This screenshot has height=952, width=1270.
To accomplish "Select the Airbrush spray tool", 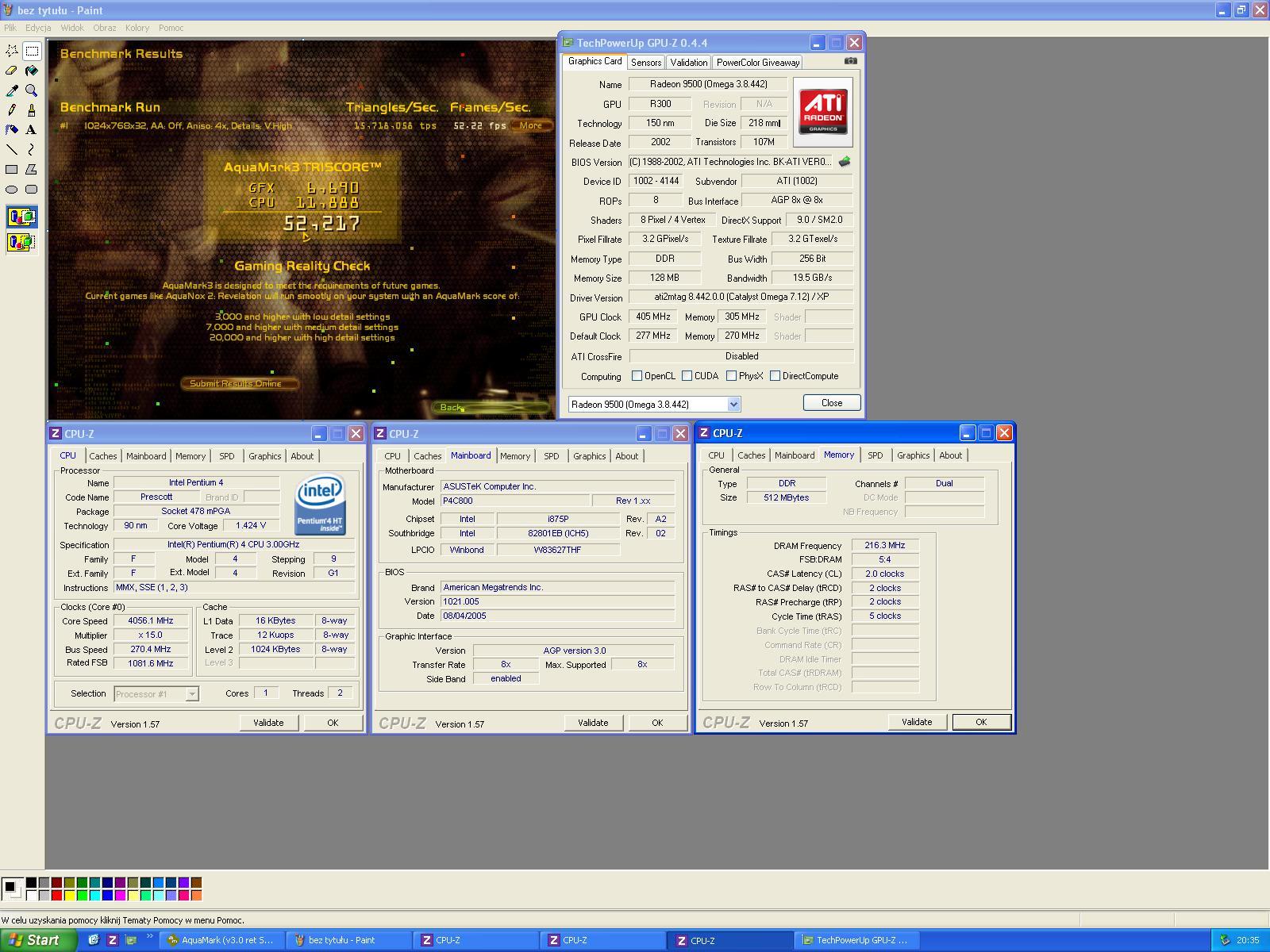I will (x=12, y=130).
